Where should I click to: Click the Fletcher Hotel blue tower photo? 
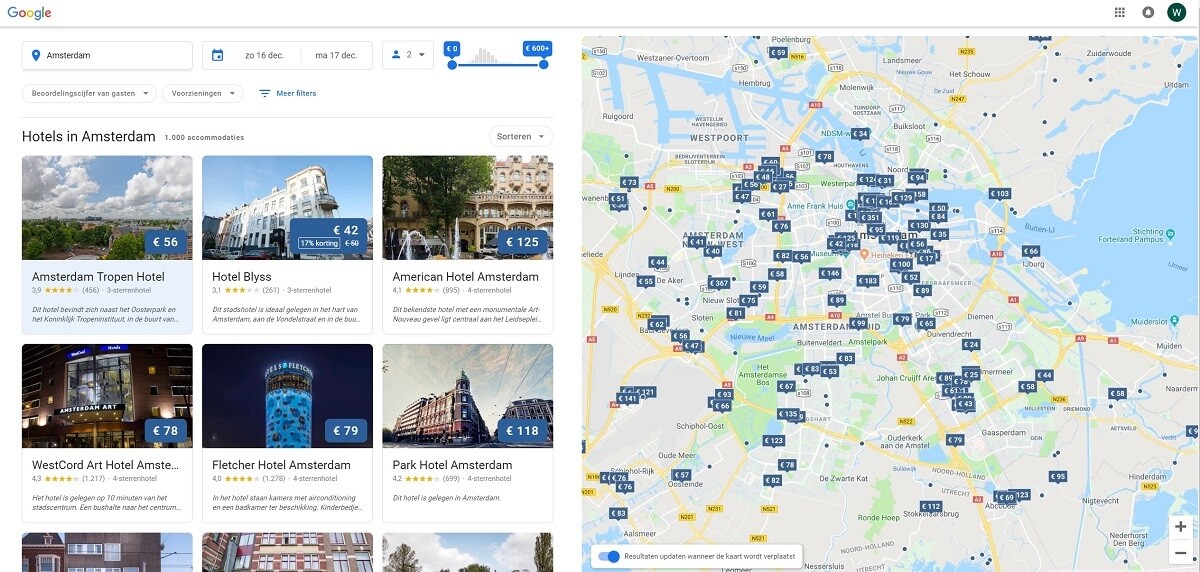point(287,396)
